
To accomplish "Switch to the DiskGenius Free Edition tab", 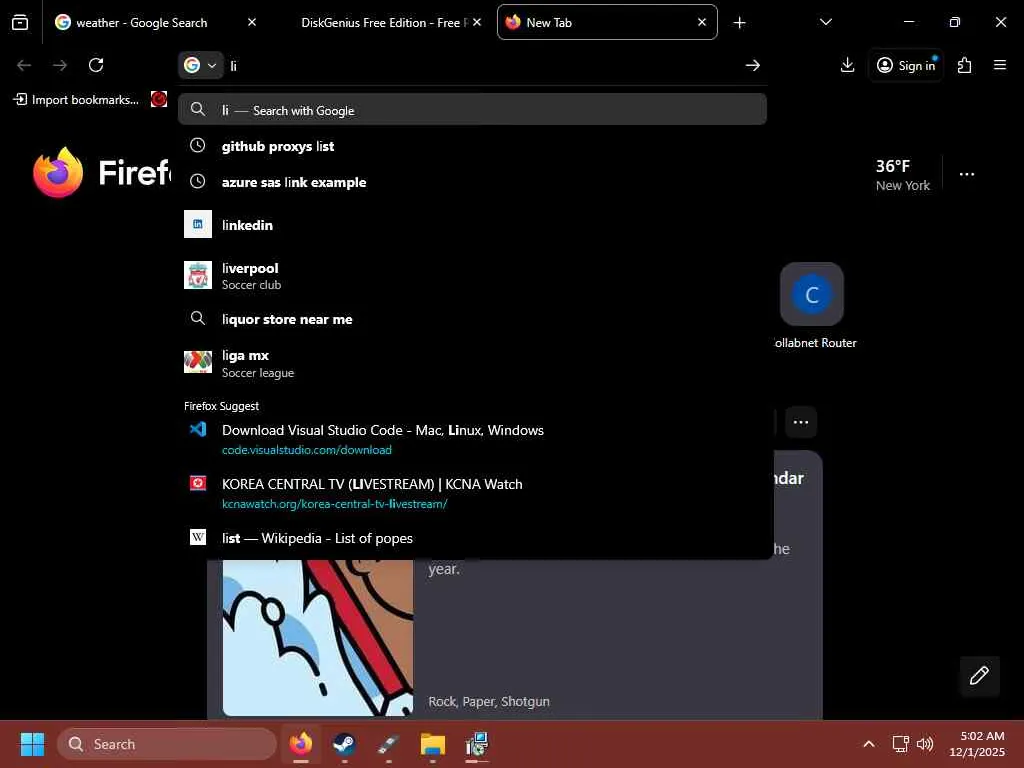I will (x=383, y=22).
